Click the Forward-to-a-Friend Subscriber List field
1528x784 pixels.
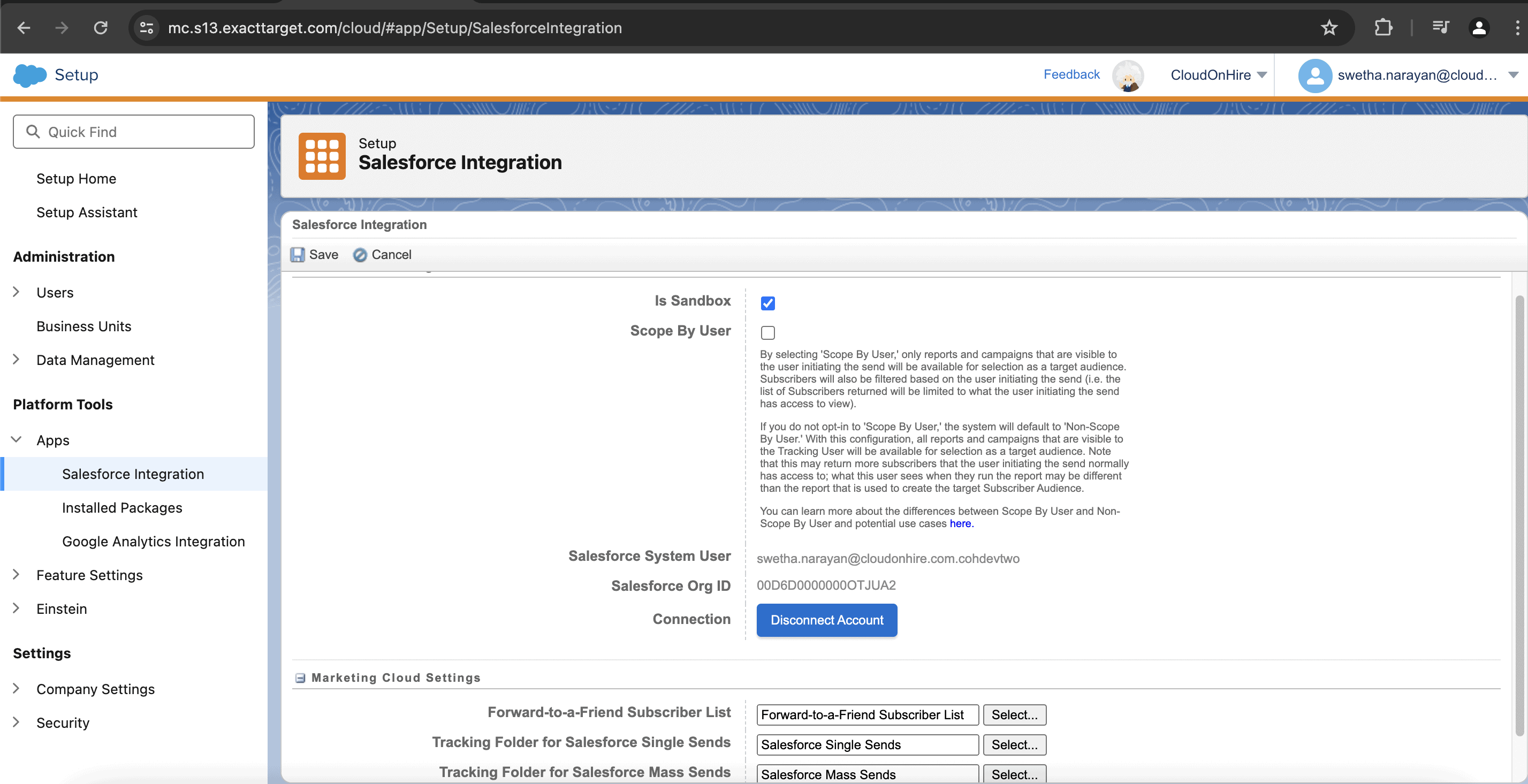coord(867,715)
